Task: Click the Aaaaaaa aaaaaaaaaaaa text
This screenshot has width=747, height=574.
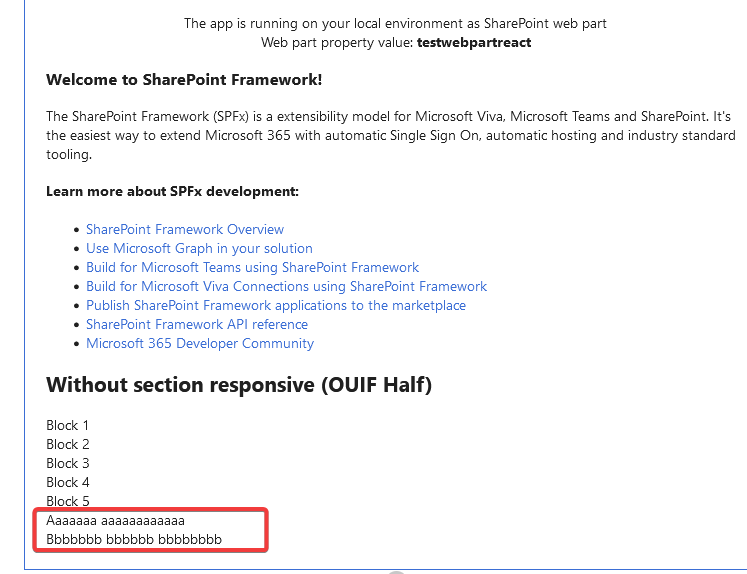Action: tap(115, 521)
